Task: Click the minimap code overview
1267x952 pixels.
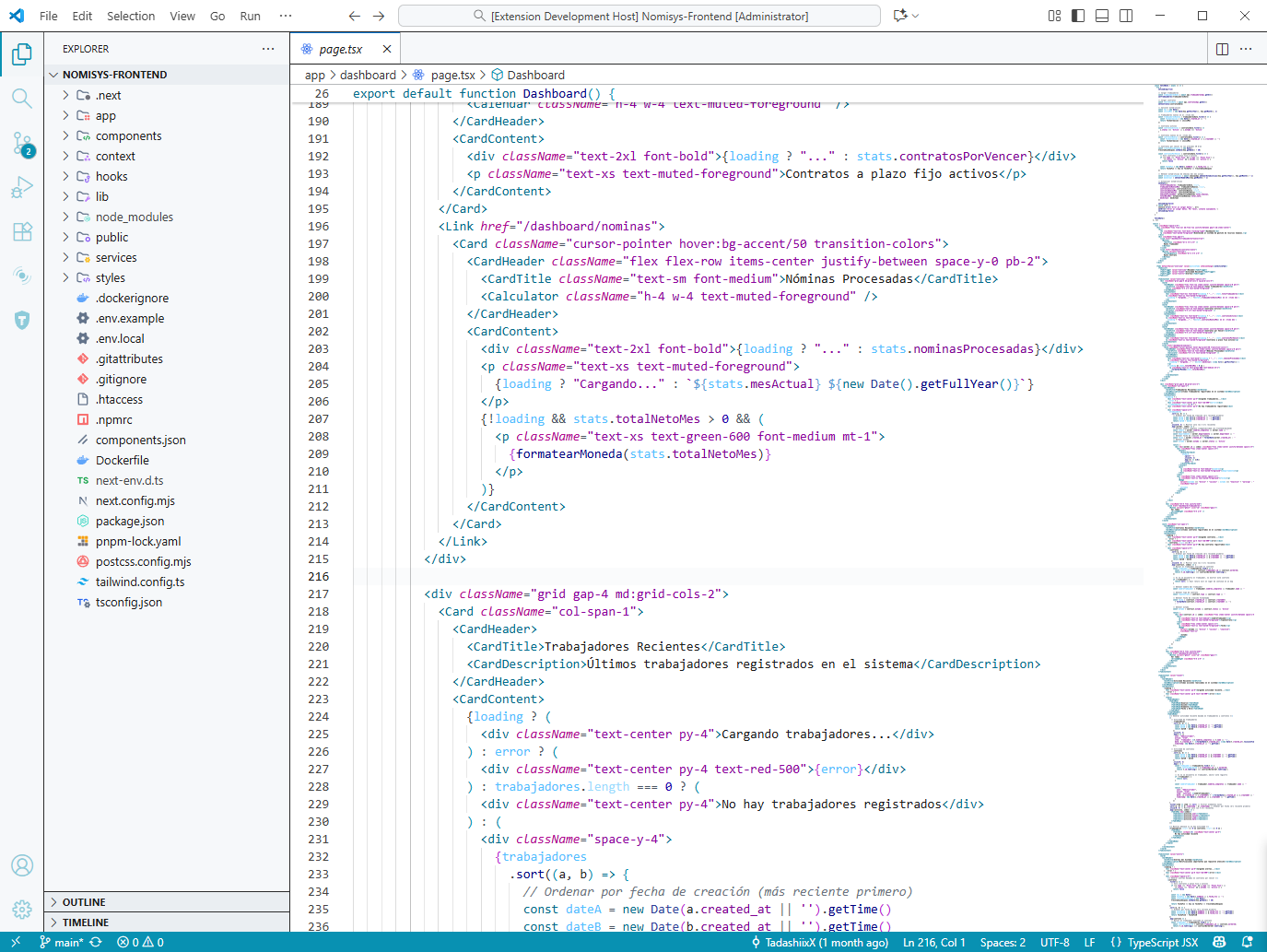Action: coord(1204,507)
